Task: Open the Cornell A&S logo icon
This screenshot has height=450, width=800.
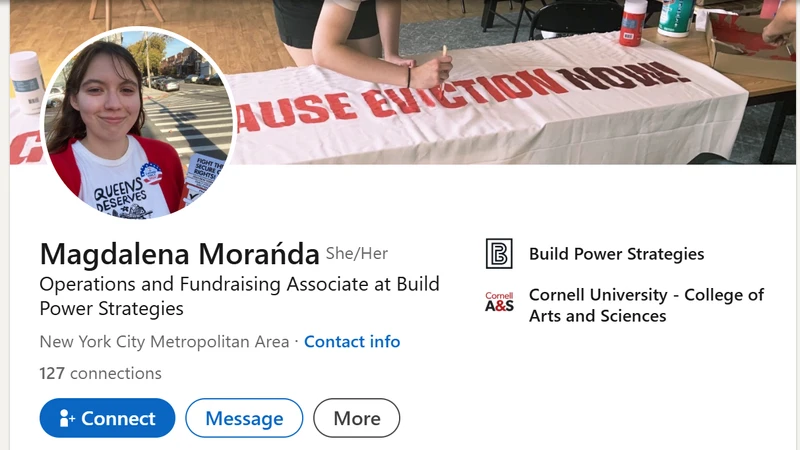Action: pyautogui.click(x=499, y=302)
